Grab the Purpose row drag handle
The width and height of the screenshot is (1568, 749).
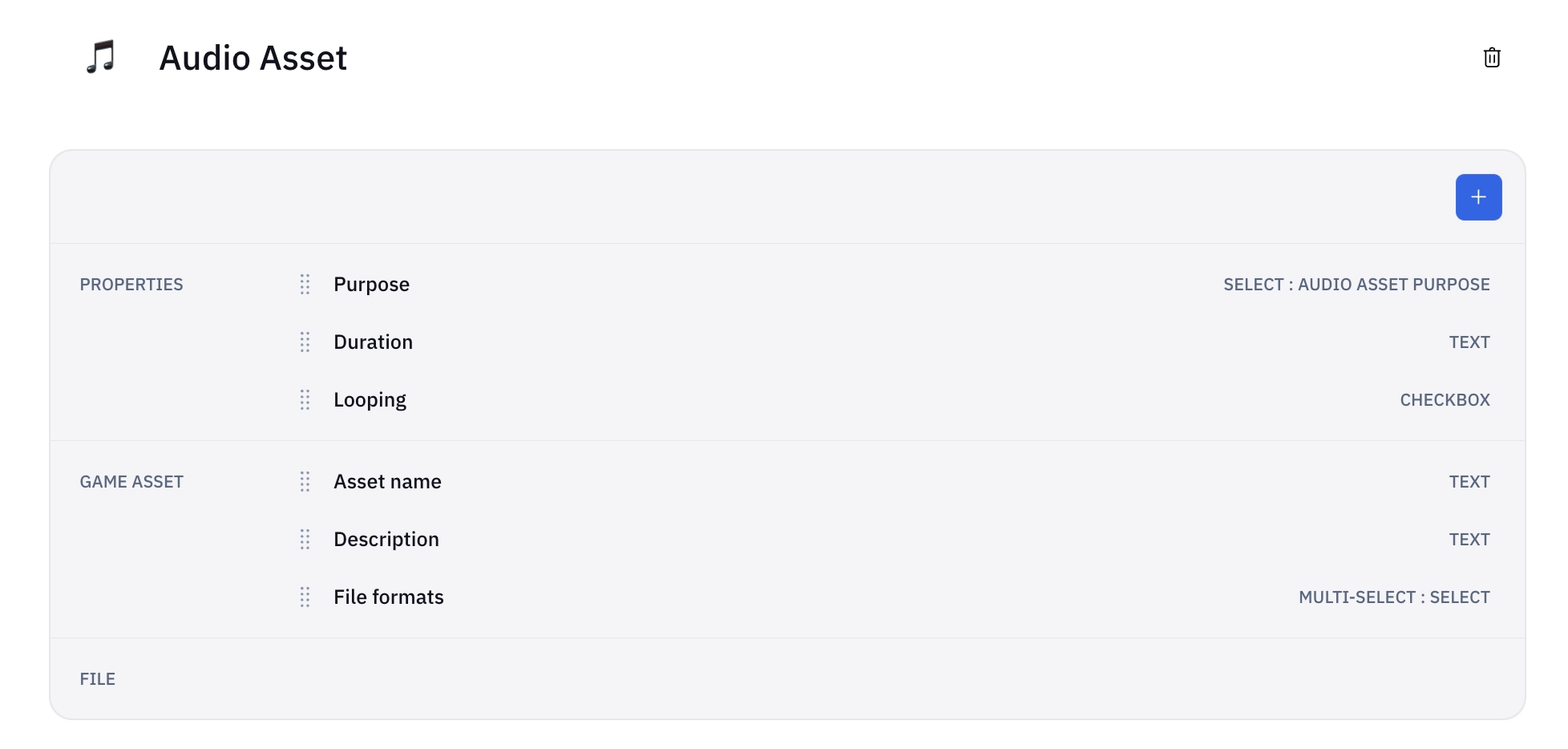pyautogui.click(x=305, y=285)
